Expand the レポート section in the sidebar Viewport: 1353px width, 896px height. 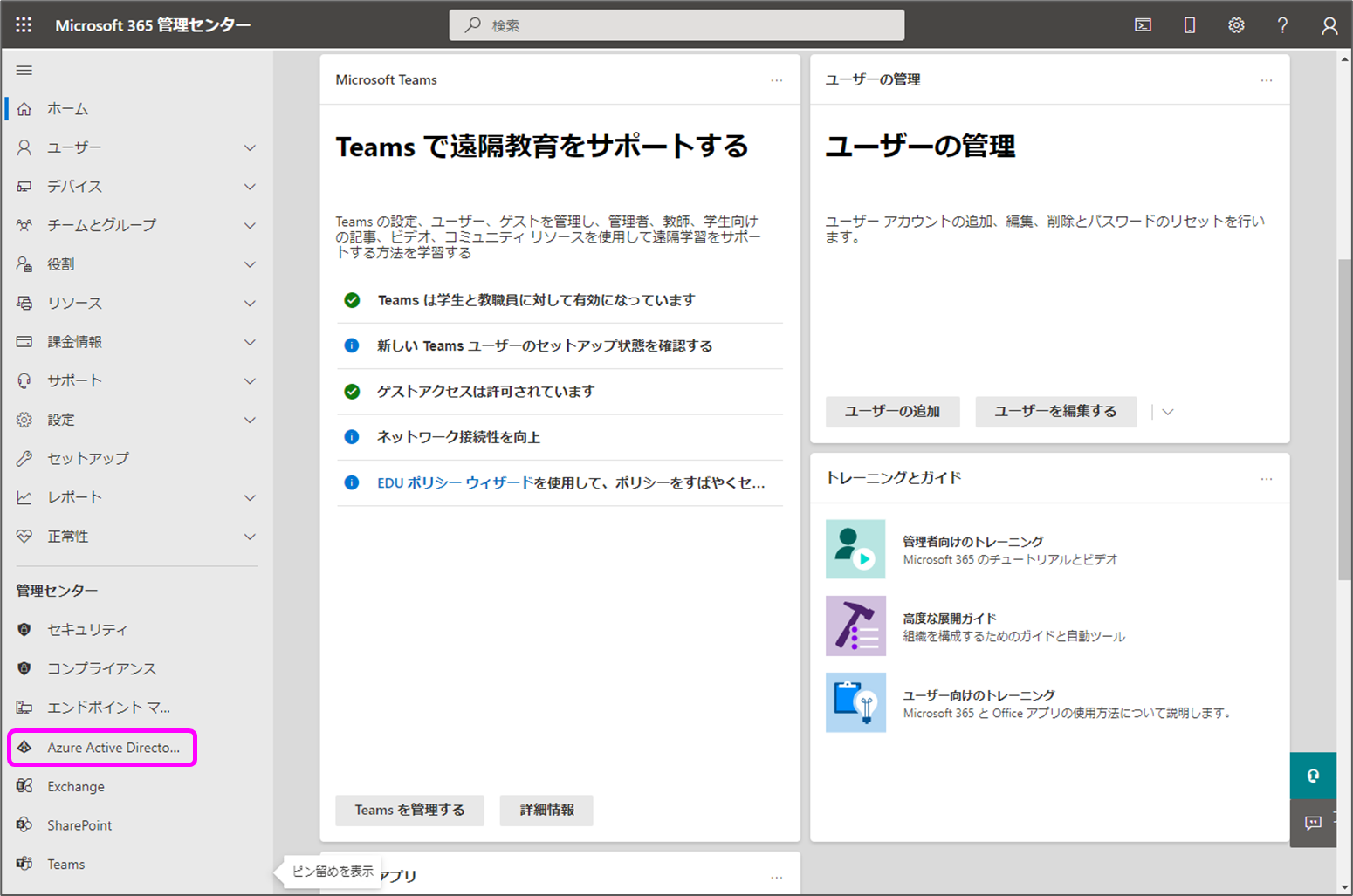(x=251, y=497)
